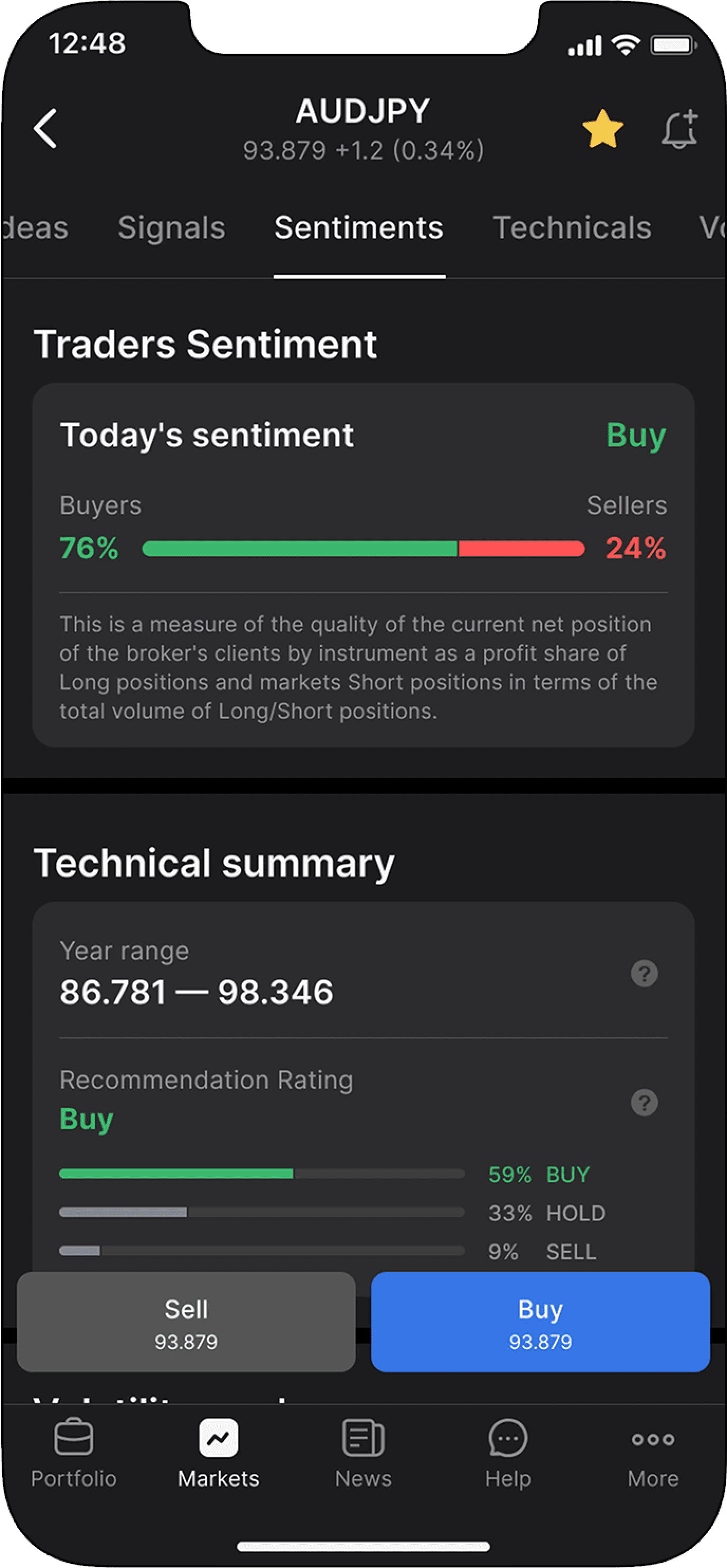The height and width of the screenshot is (1568, 727).
Task: Open the News icon in bottom bar
Action: 363,1439
